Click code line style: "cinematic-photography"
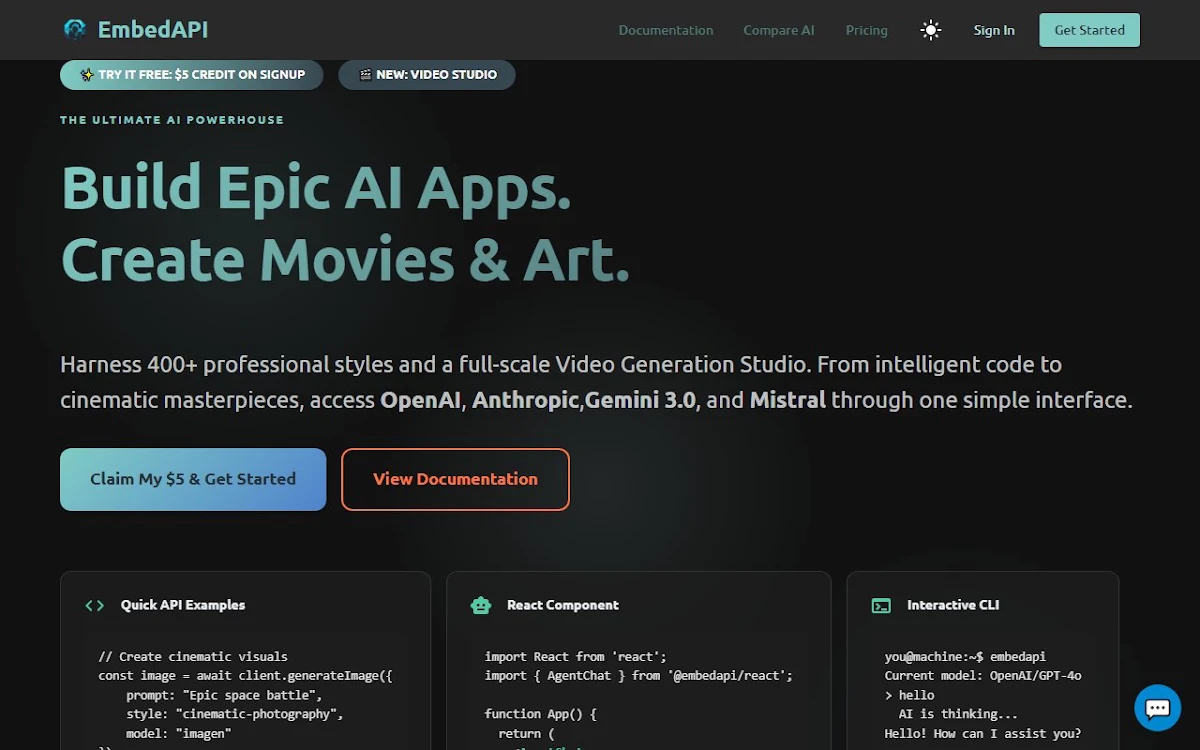1200x750 pixels. pos(234,714)
